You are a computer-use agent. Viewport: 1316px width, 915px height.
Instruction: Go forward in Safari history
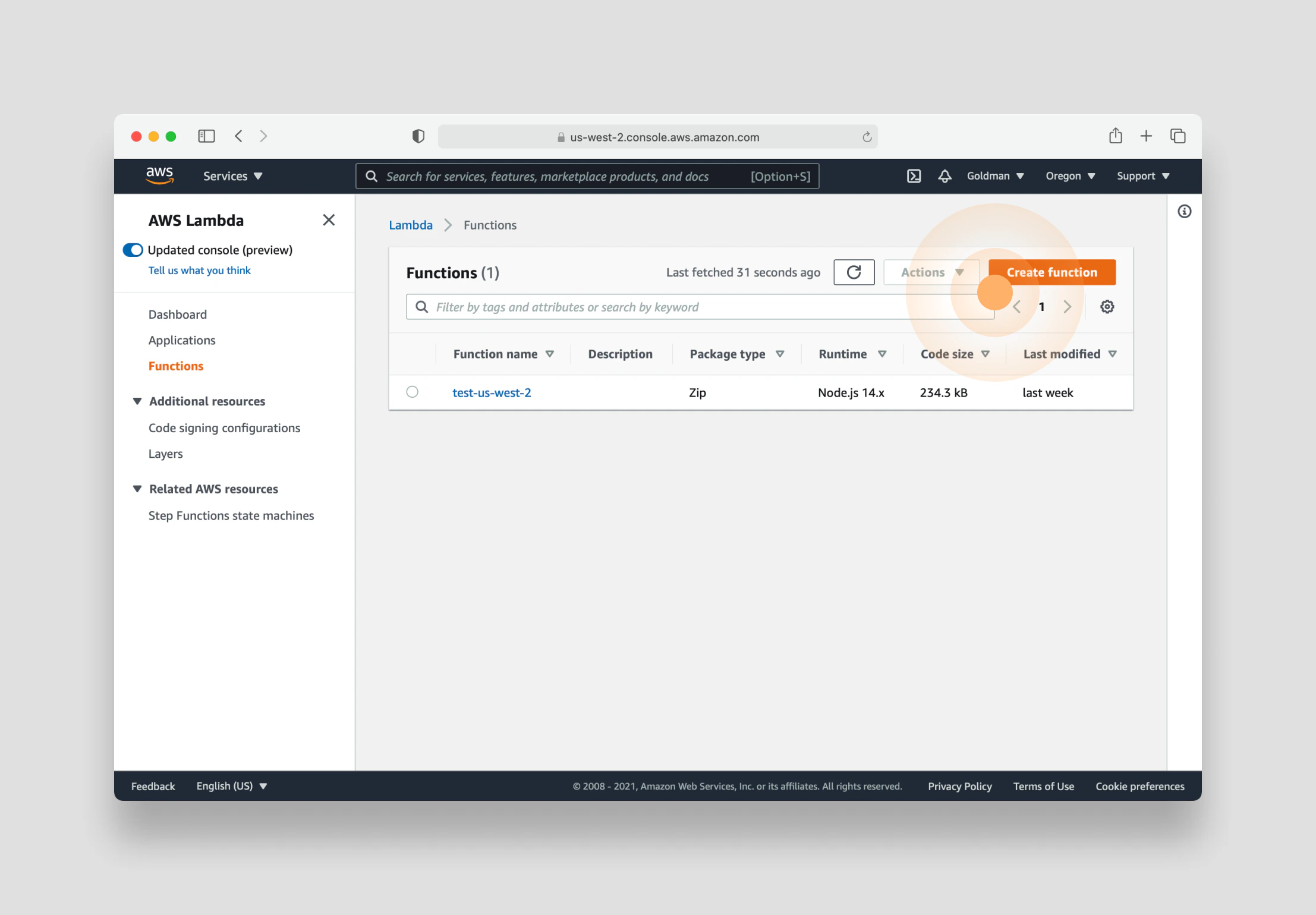click(x=263, y=136)
